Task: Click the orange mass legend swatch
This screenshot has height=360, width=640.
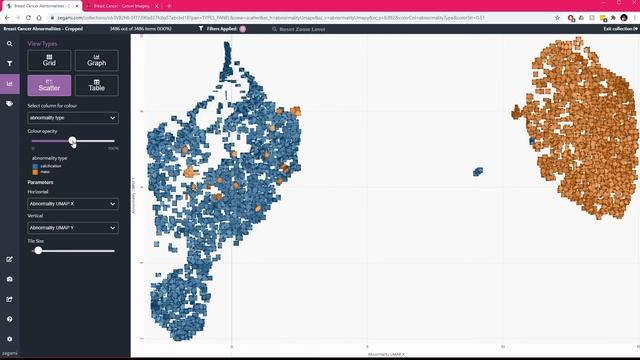Action: [35, 172]
